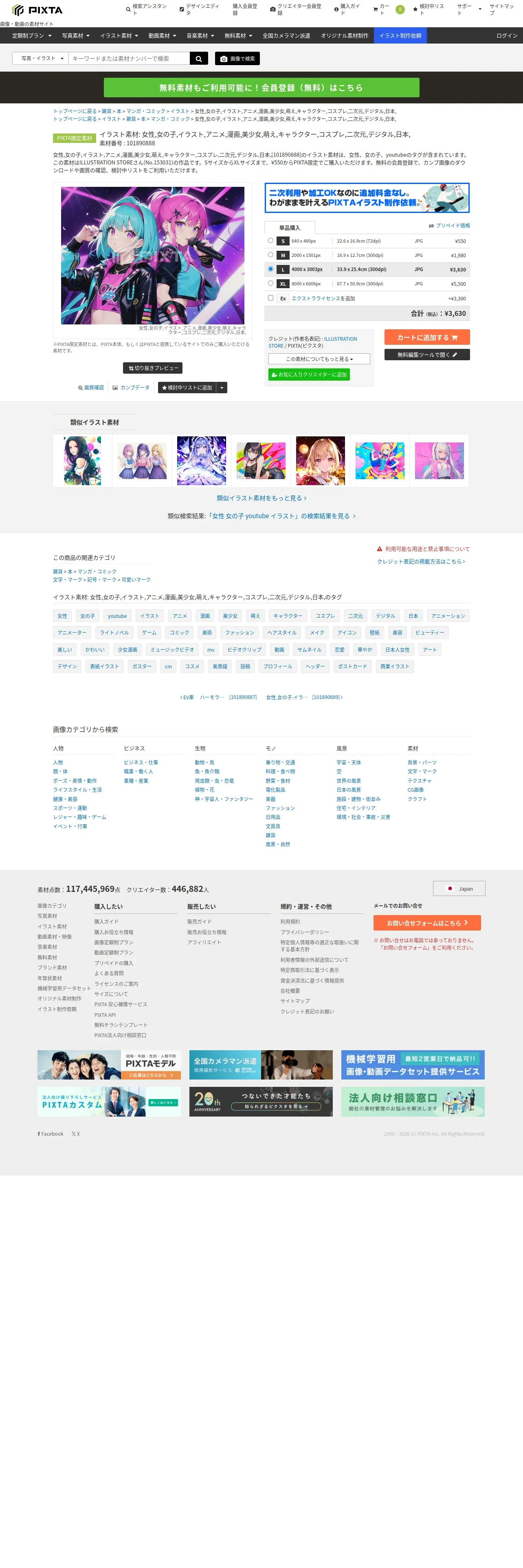This screenshot has width=523, height=1568.
Task: Click the Japan flag region selector
Action: (459, 889)
